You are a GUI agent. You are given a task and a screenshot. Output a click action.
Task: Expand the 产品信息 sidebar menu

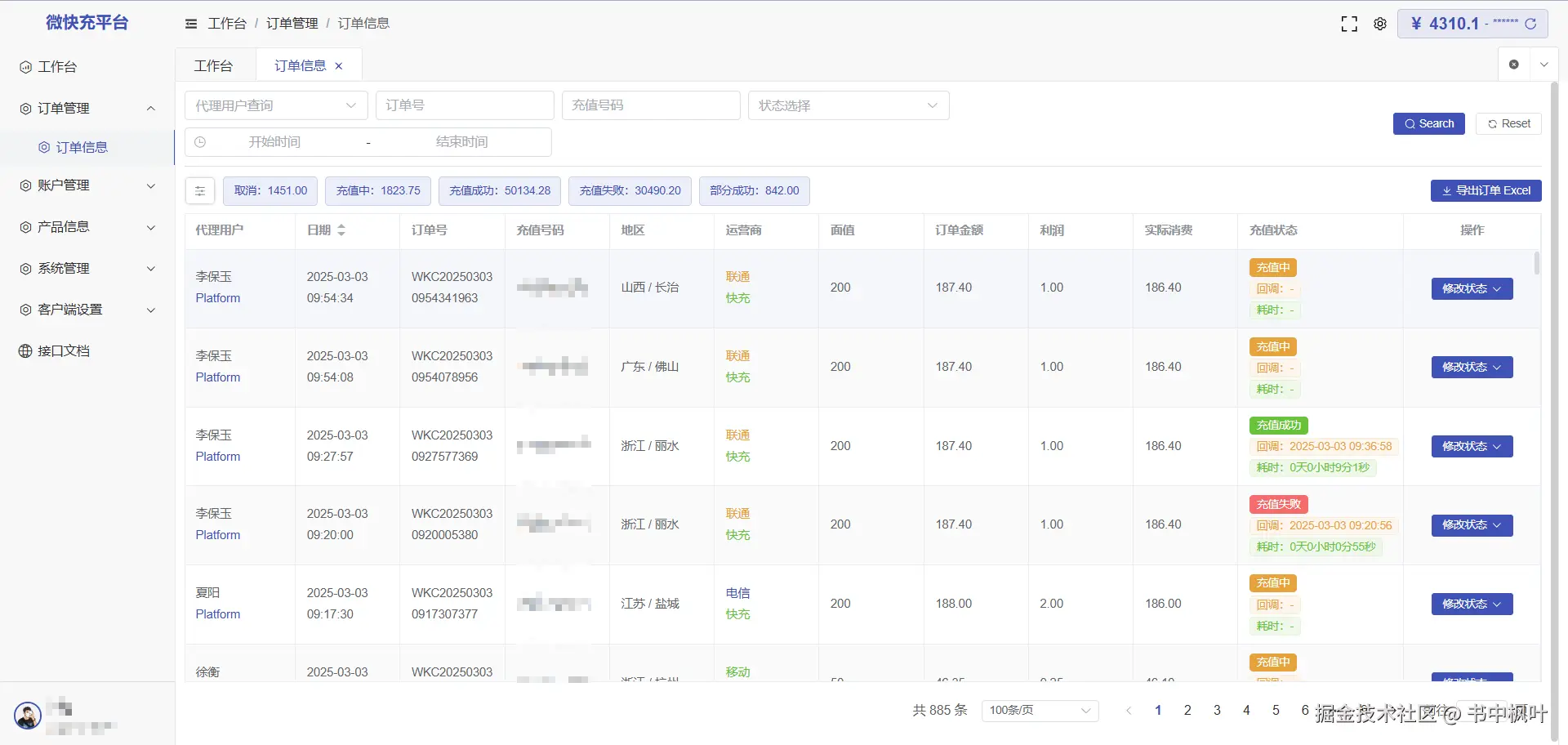click(x=87, y=227)
